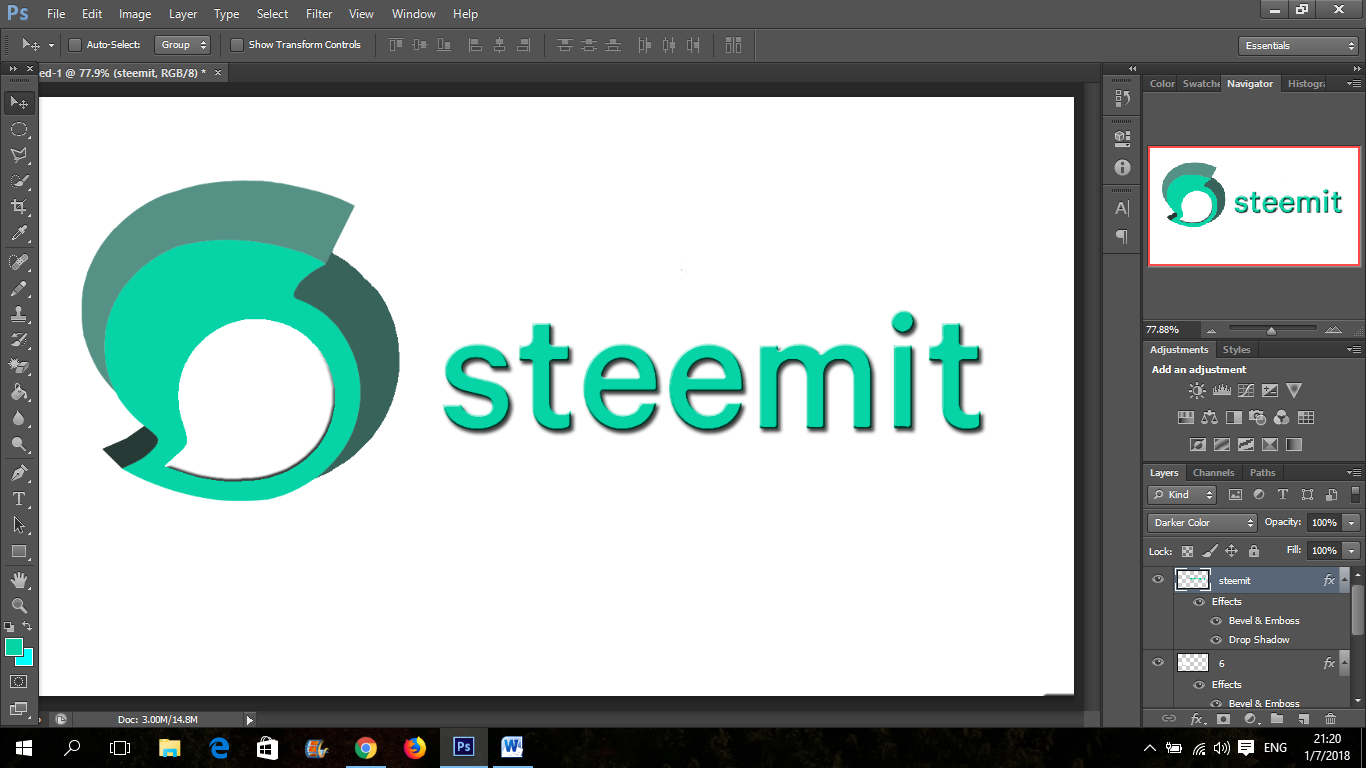Image resolution: width=1366 pixels, height=768 pixels.
Task: Select the Elliptical Marquee tool
Action: pos(19,129)
